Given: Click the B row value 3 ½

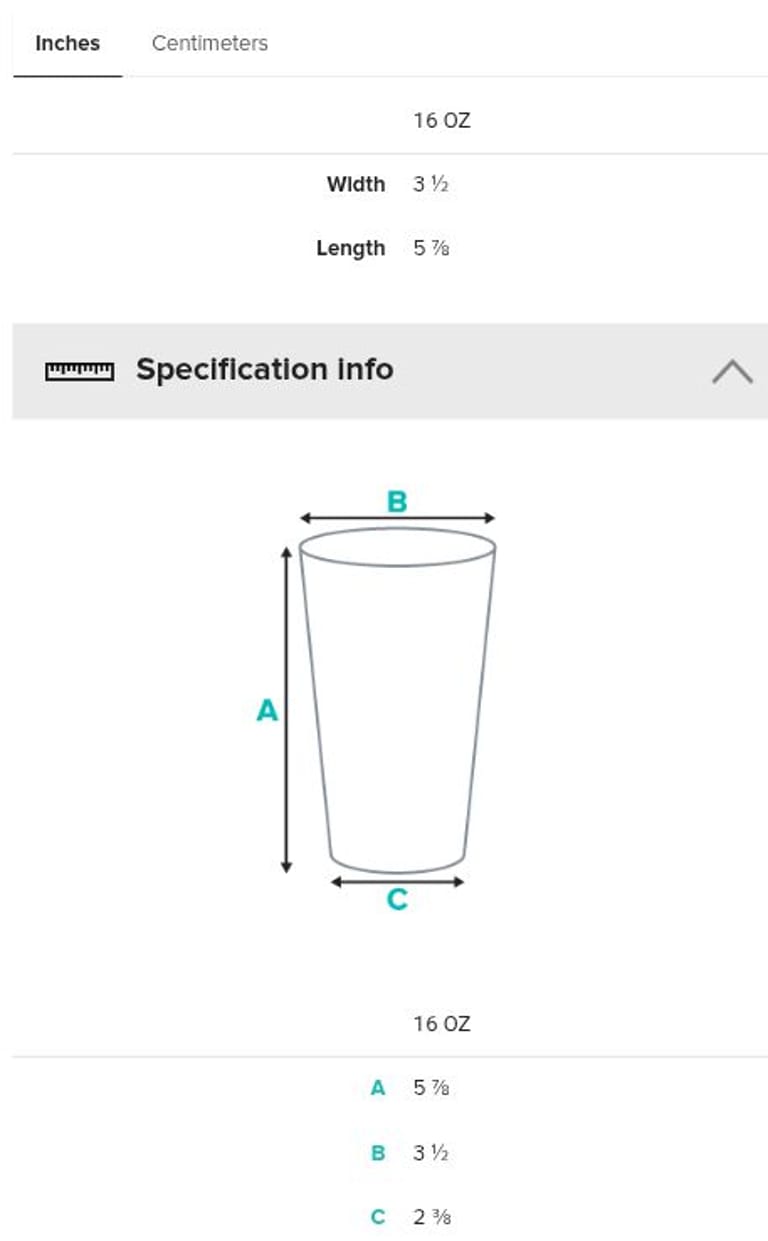Looking at the screenshot, I should [431, 1152].
